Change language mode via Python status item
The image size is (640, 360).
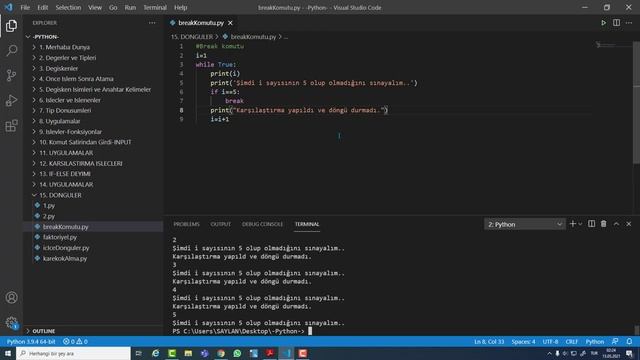[595, 341]
